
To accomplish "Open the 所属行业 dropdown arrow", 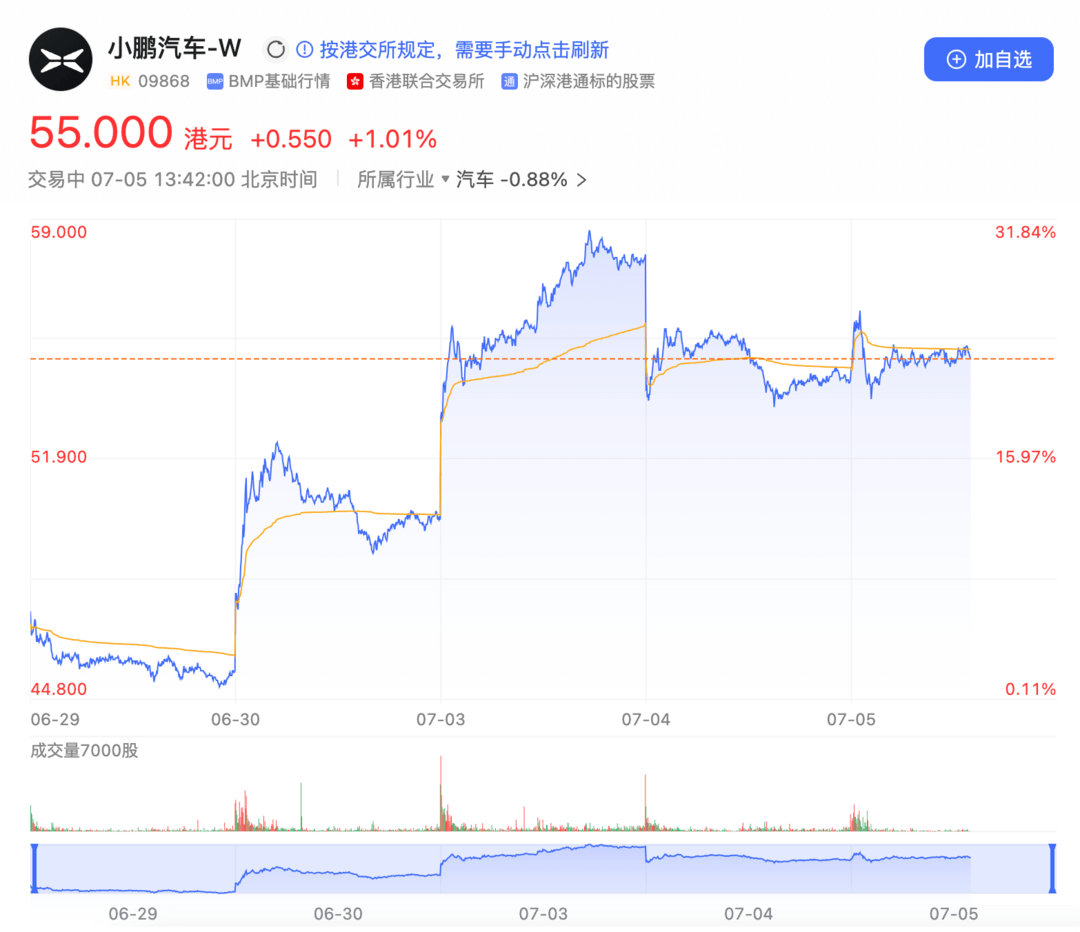I will 445,179.
